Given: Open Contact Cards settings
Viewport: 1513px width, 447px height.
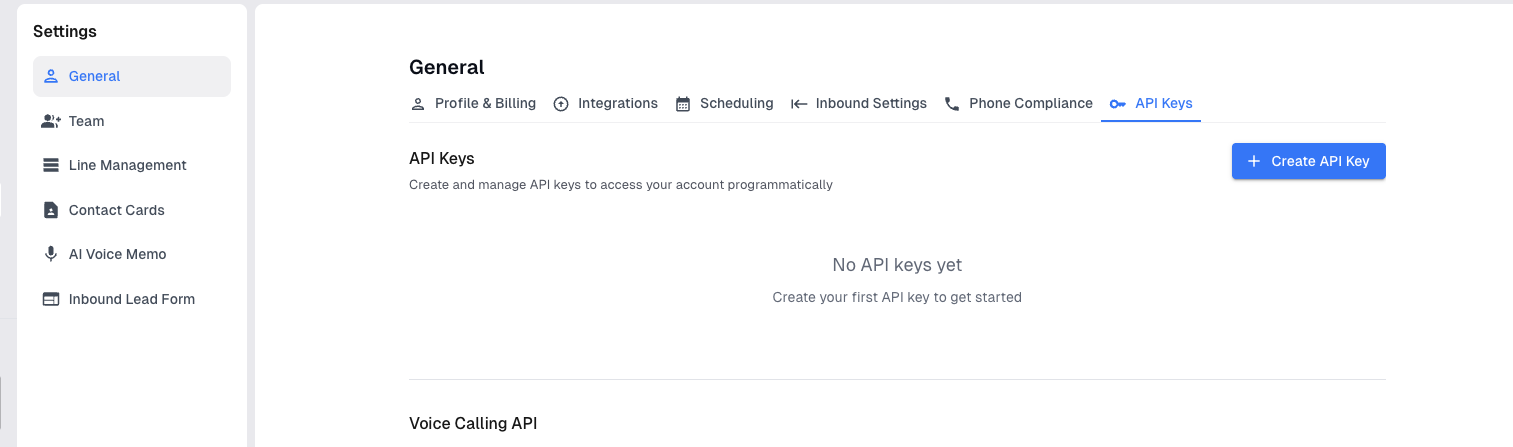Looking at the screenshot, I should pos(132,210).
